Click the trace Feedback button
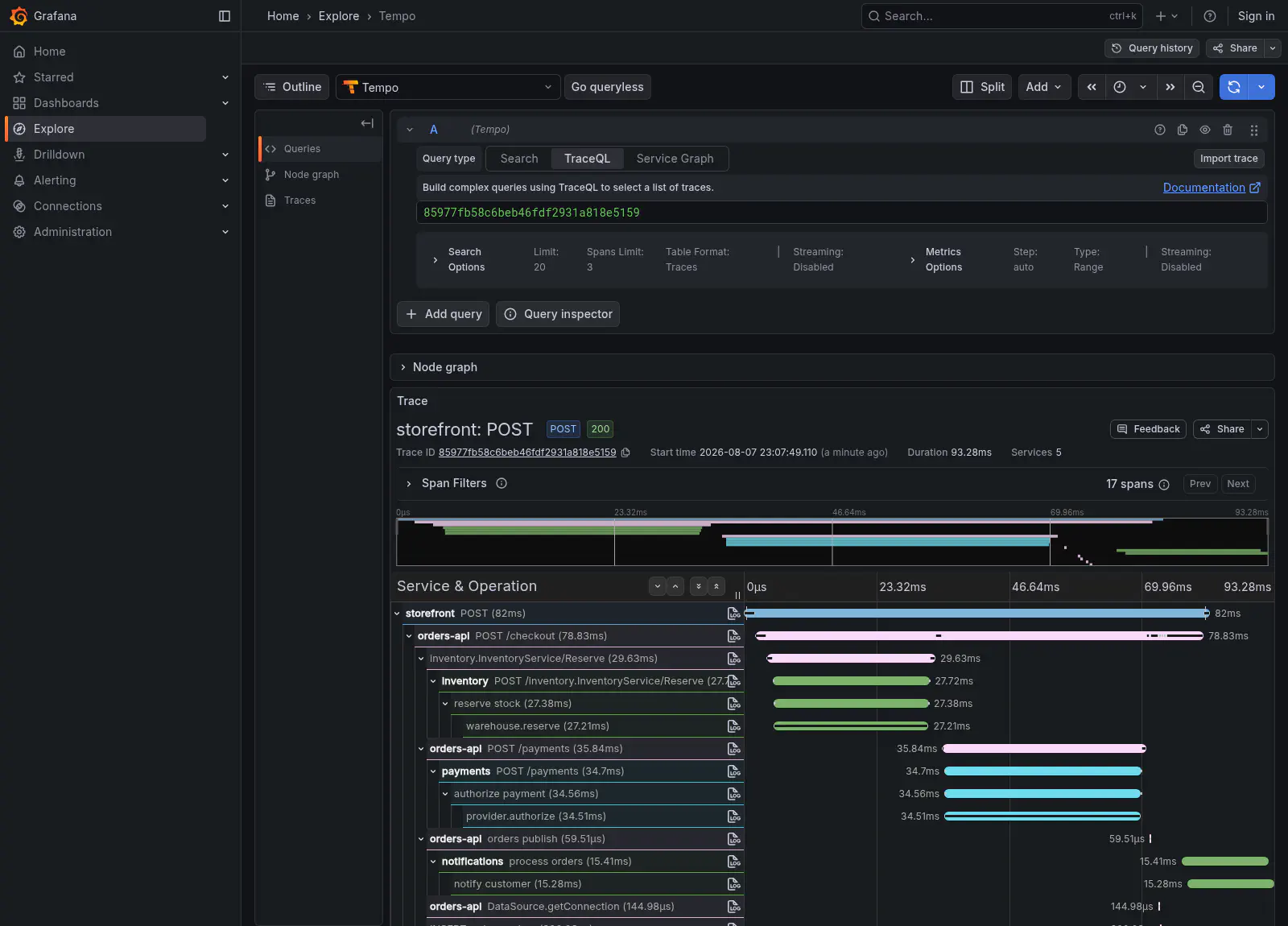The image size is (1288, 926). (1148, 429)
